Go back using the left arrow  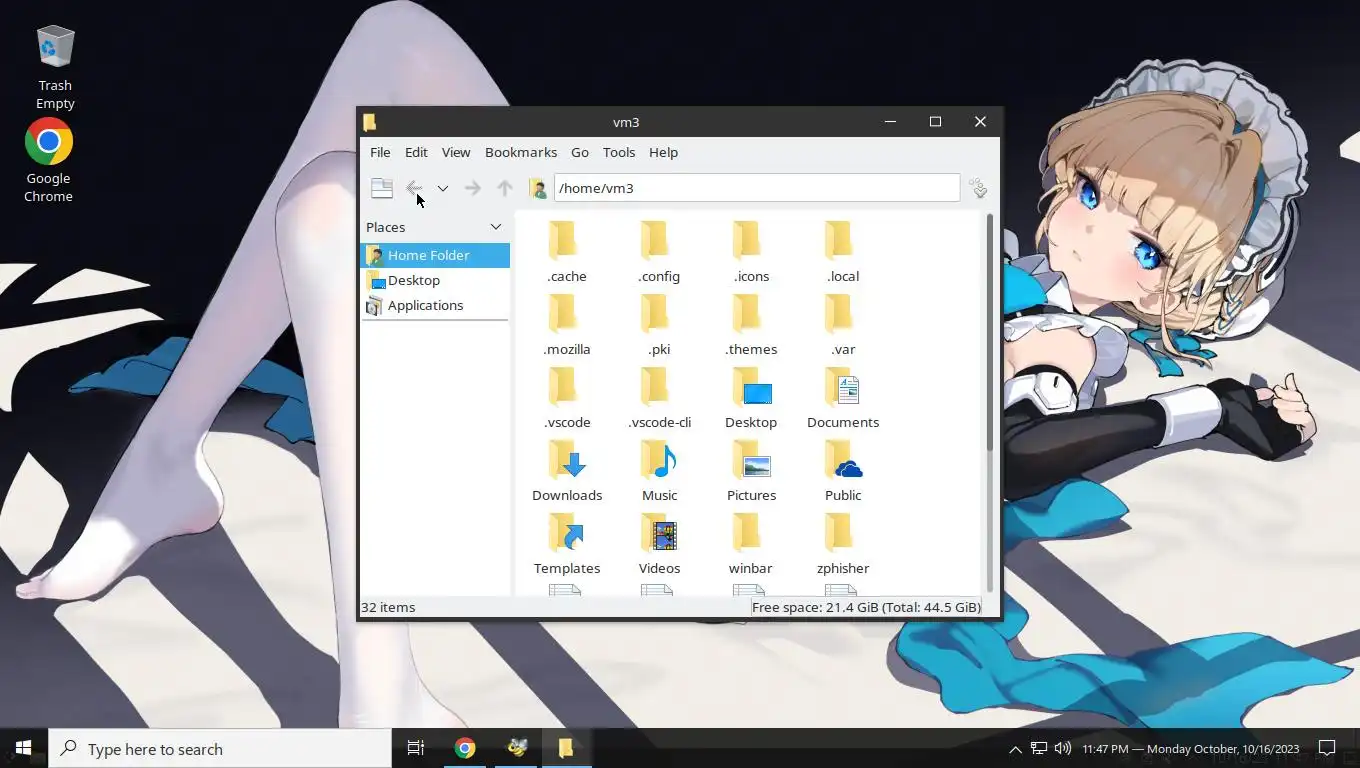tap(414, 188)
